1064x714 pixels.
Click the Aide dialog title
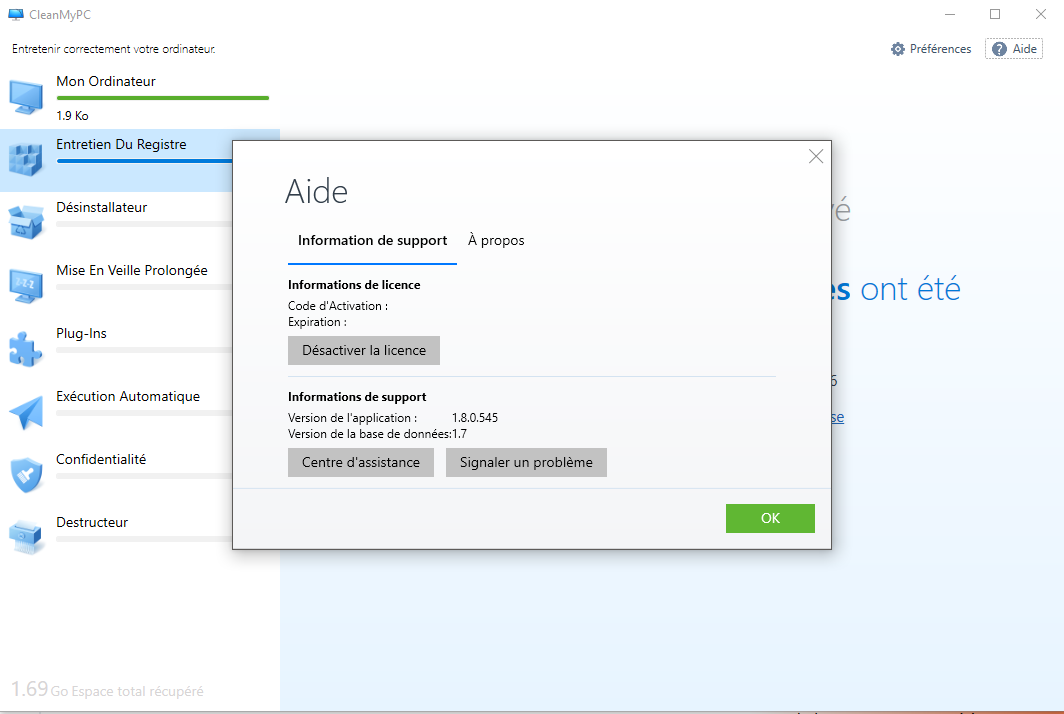(x=317, y=191)
